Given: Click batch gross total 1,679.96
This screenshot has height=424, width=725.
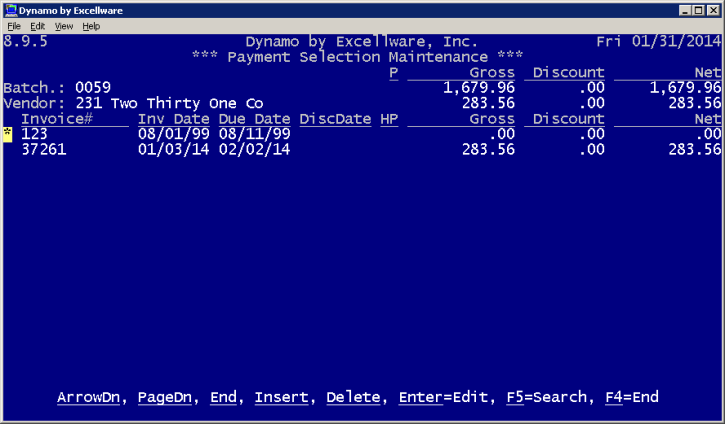Looking at the screenshot, I should (479, 88).
